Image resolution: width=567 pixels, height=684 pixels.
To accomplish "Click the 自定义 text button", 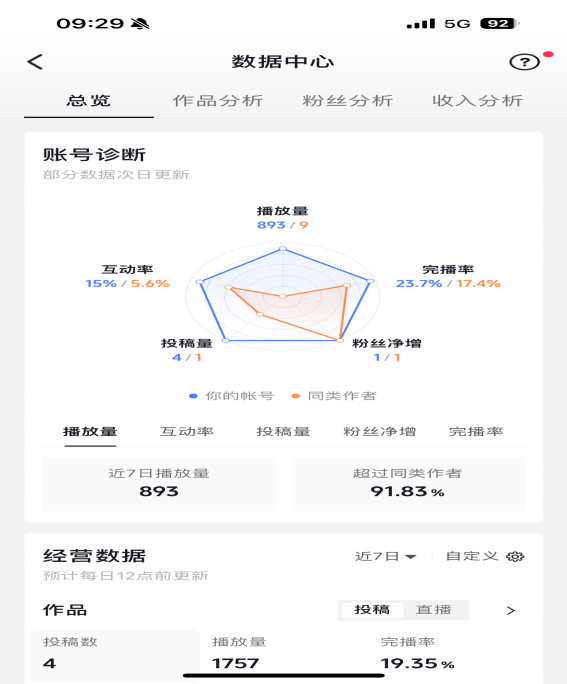I will [472, 556].
